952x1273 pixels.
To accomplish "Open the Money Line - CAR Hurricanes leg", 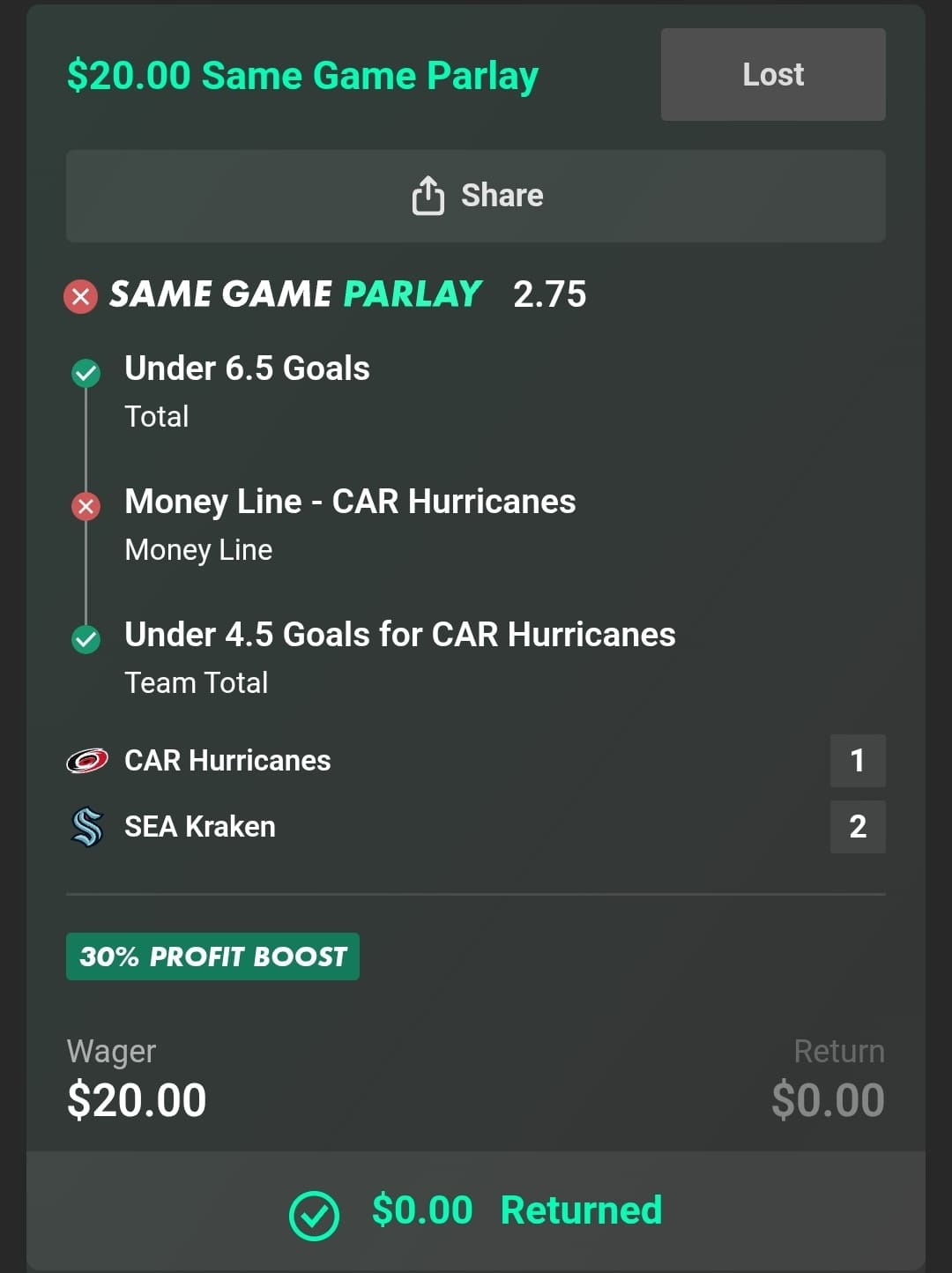I will tap(350, 502).
